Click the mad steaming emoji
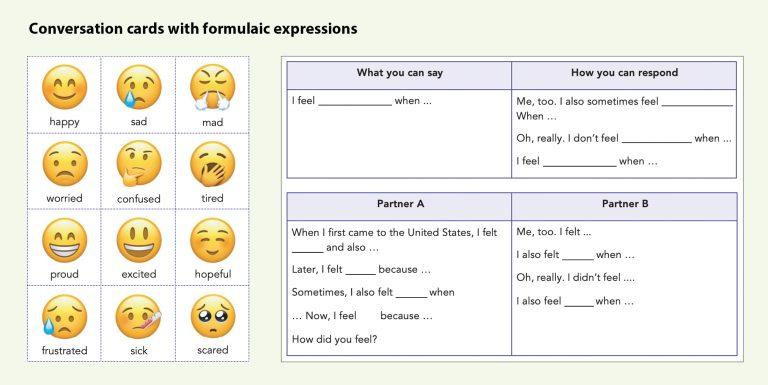The width and height of the screenshot is (768, 385). coord(212,87)
